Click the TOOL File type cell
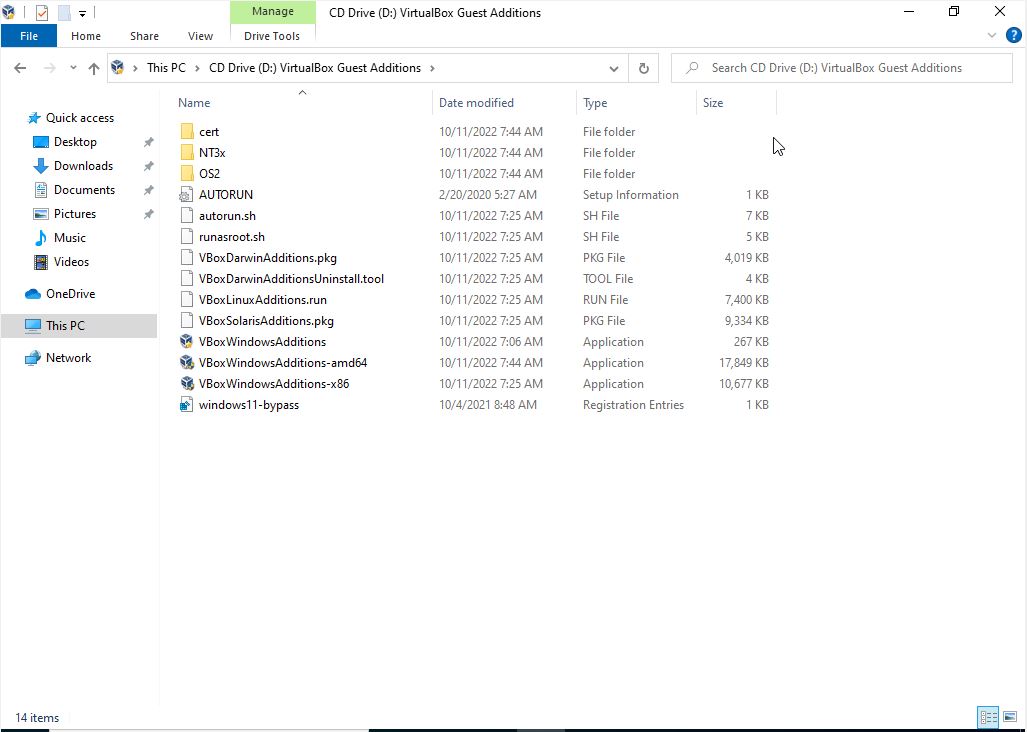 pos(608,279)
